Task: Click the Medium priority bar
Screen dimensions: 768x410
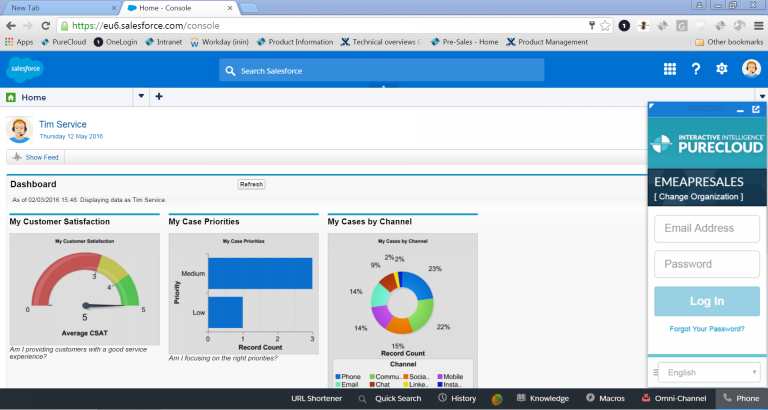Action: pos(260,273)
